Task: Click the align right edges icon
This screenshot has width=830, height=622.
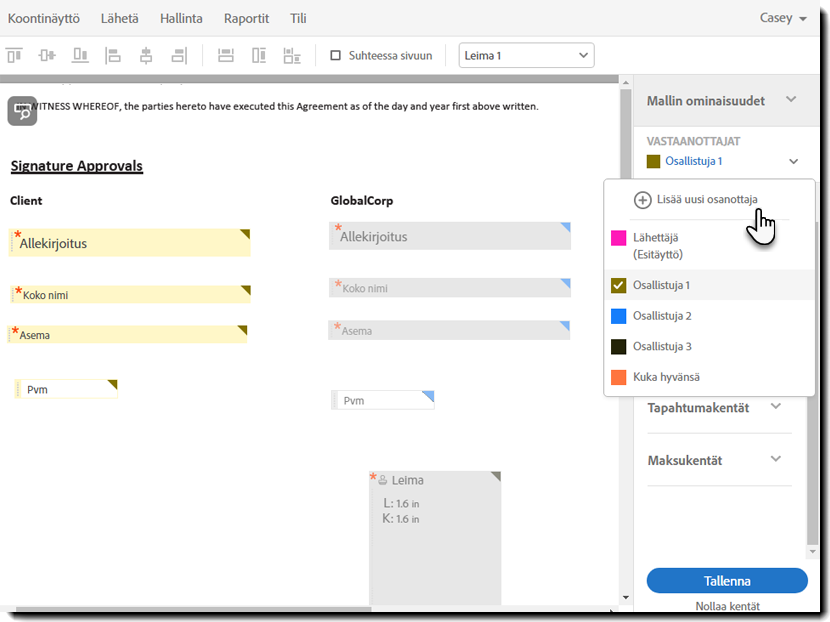Action: [179, 55]
